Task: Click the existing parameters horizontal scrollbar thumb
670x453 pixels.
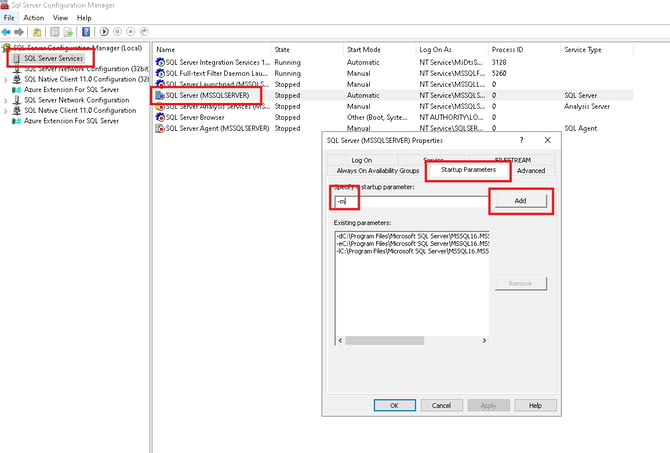Action: point(385,341)
